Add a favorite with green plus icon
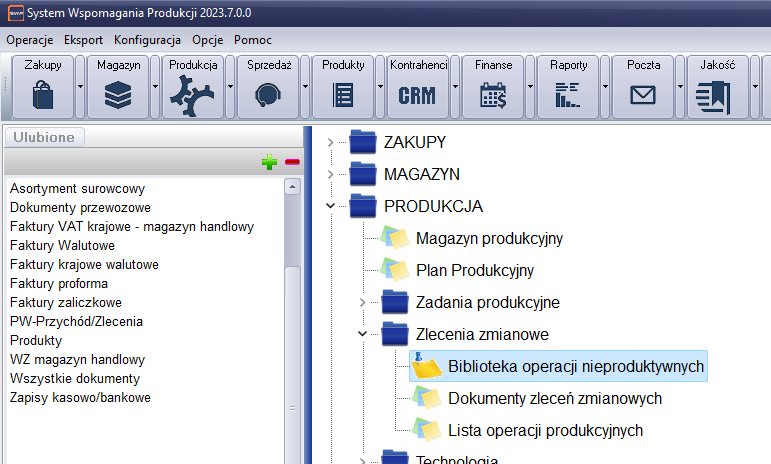 (270, 162)
